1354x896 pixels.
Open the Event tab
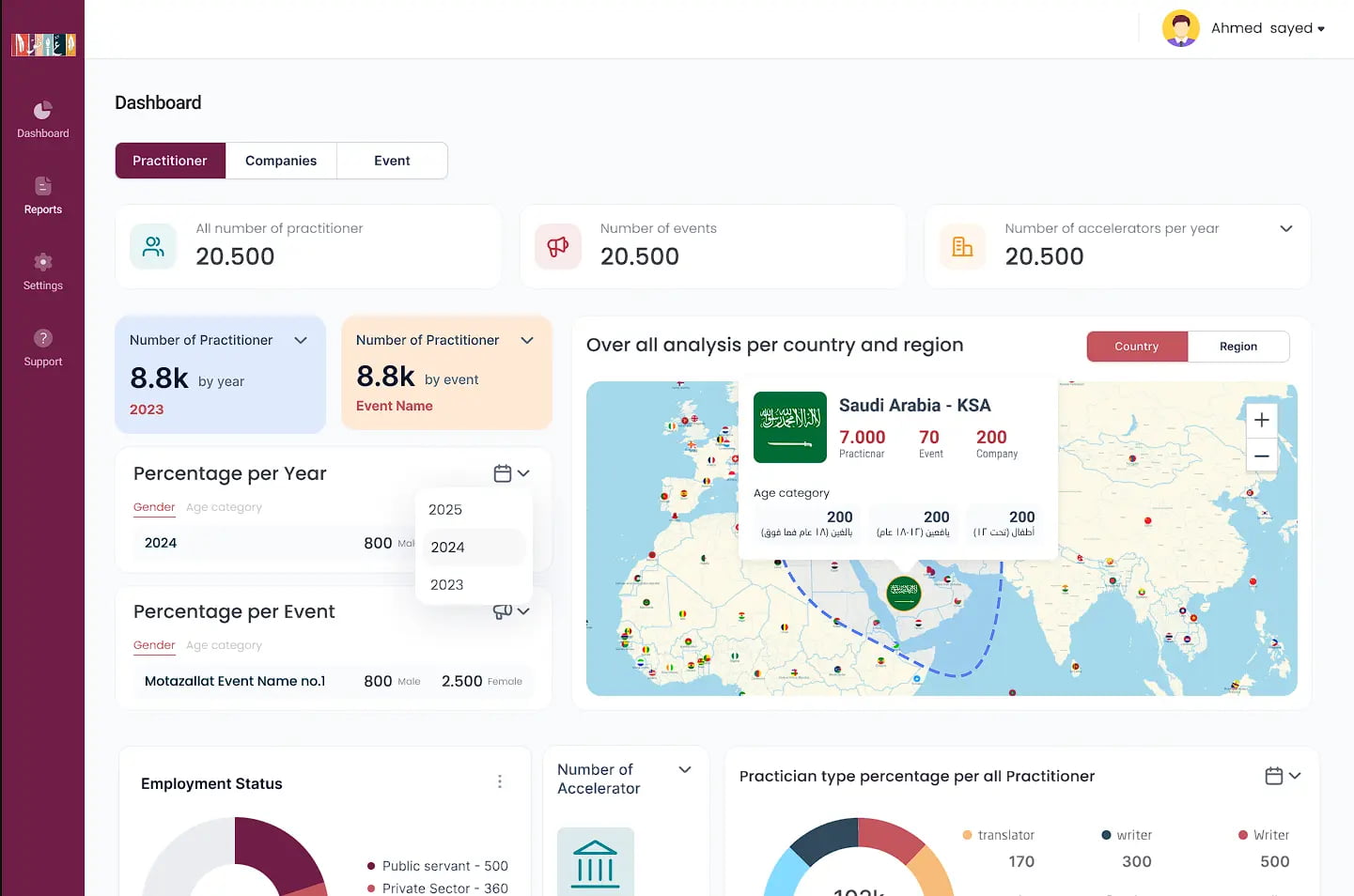coord(392,160)
